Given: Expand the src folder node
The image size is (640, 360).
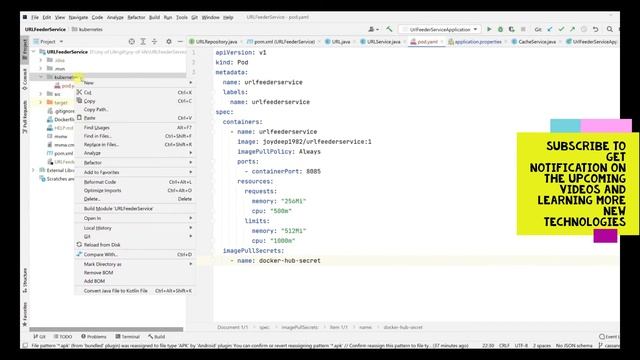Looking at the screenshot, I should [41, 94].
